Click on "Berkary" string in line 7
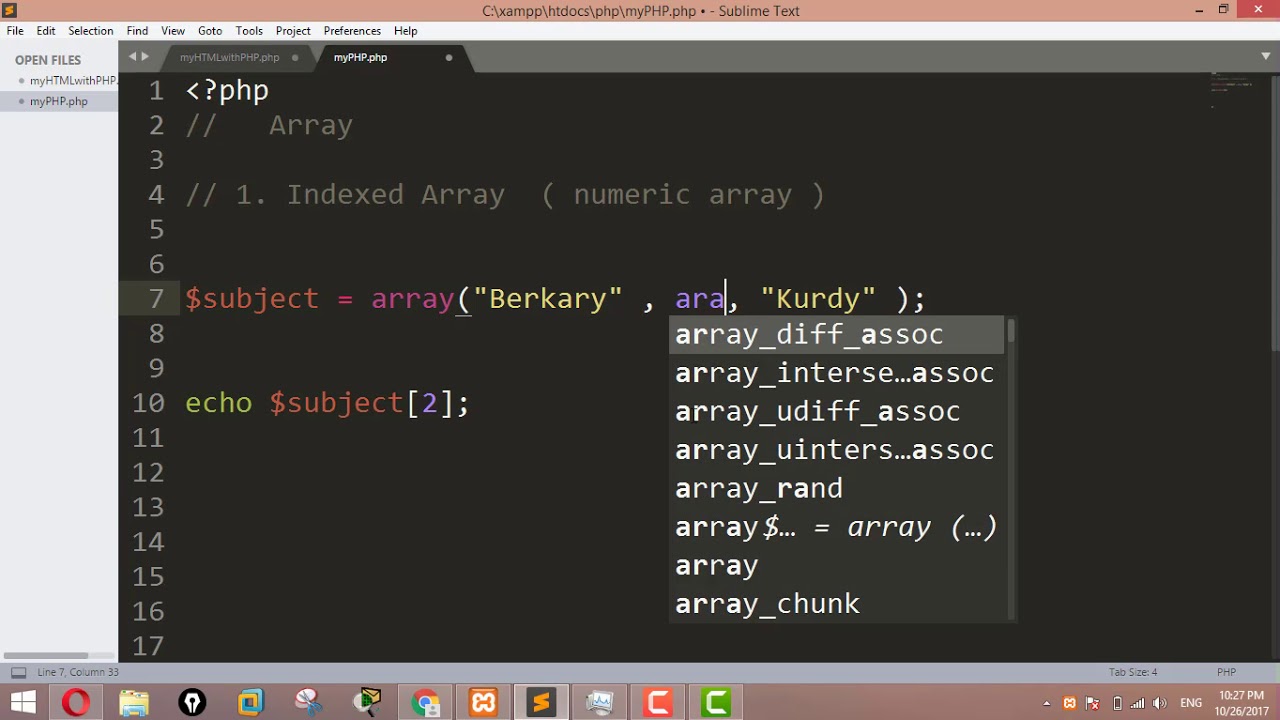This screenshot has width=1280, height=720. pyautogui.click(x=548, y=299)
